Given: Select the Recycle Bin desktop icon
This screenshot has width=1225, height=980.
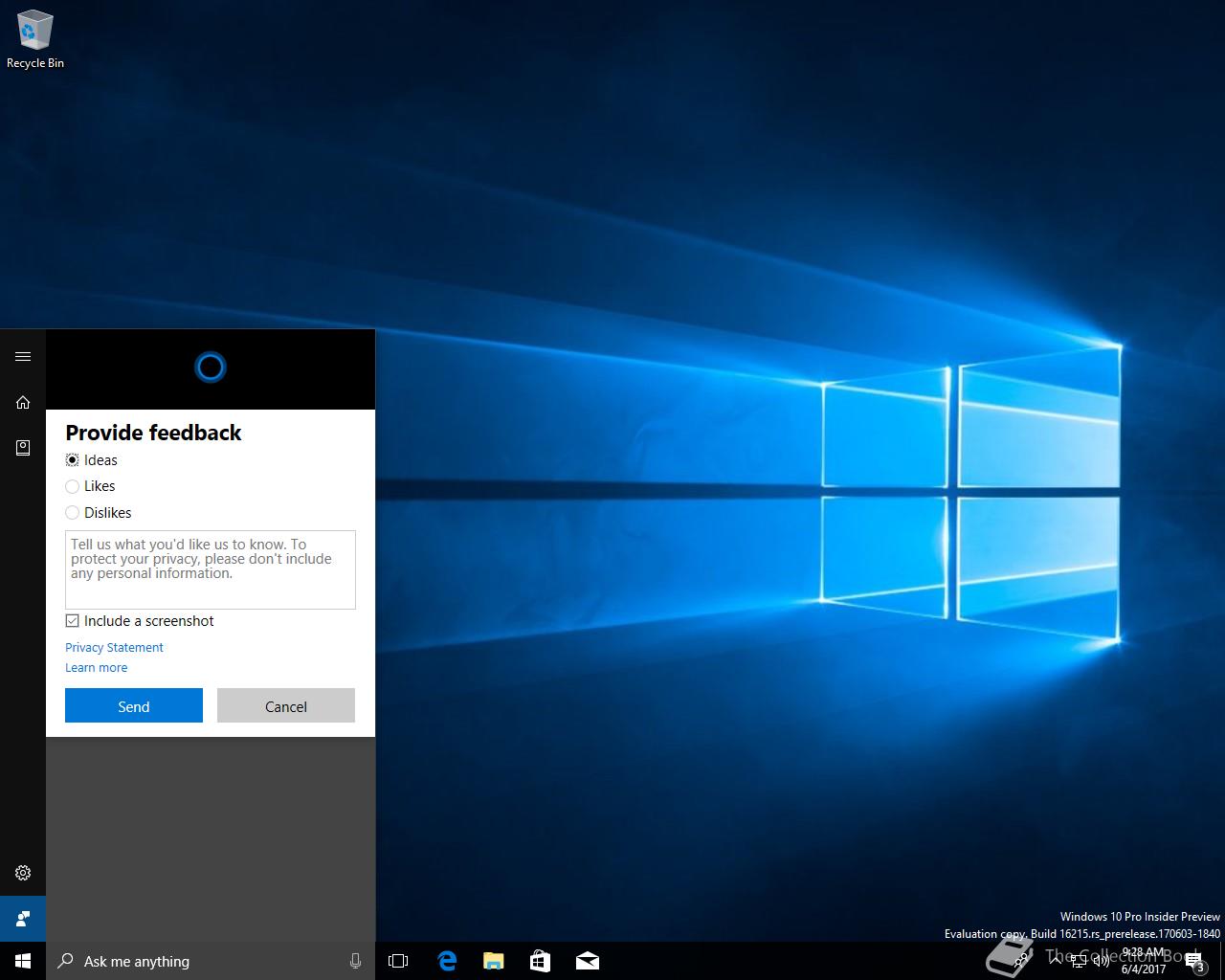Looking at the screenshot, I should tap(35, 40).
